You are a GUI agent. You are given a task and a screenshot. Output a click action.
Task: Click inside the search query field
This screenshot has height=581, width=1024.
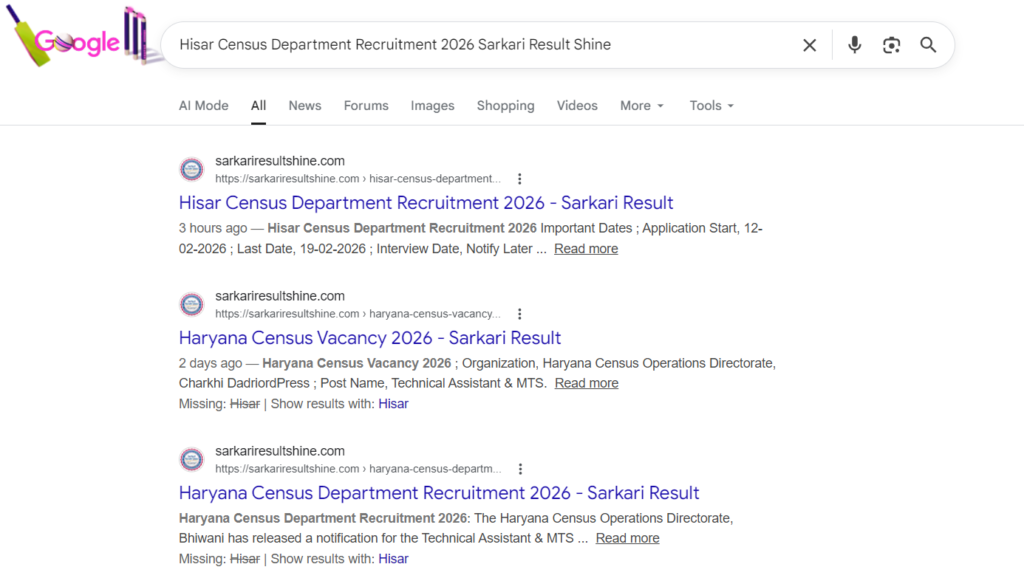coord(480,45)
